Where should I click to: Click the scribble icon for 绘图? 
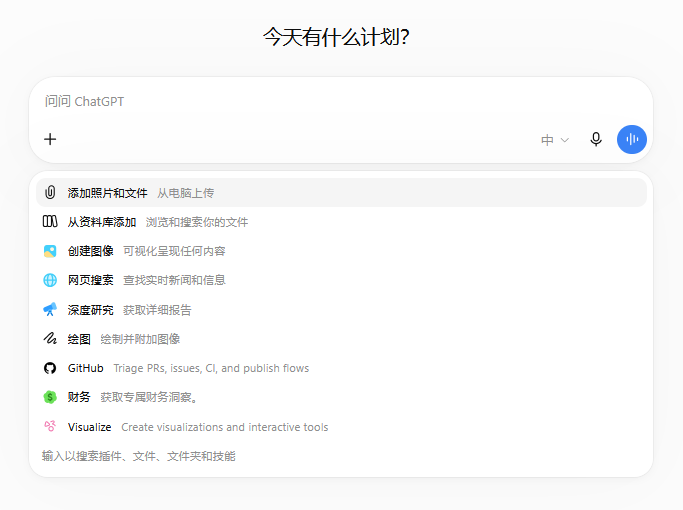50,338
